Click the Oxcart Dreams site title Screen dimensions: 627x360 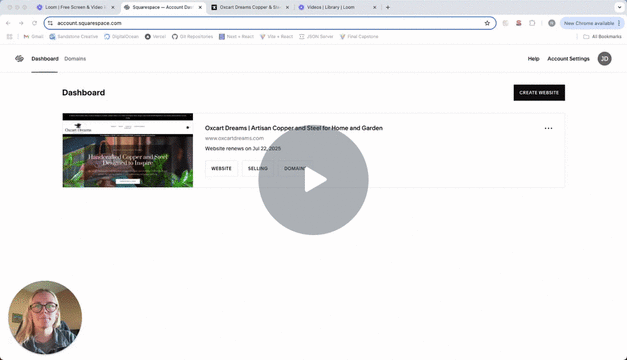coord(294,128)
